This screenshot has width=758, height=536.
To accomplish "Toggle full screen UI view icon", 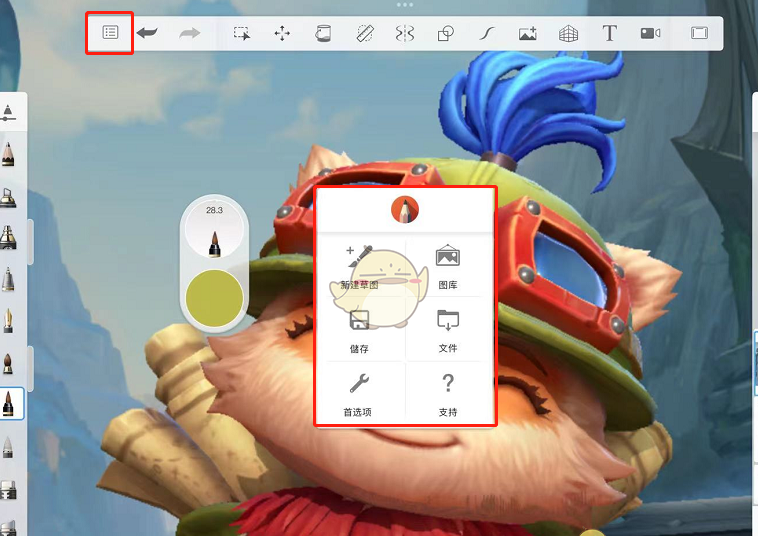I will click(699, 33).
